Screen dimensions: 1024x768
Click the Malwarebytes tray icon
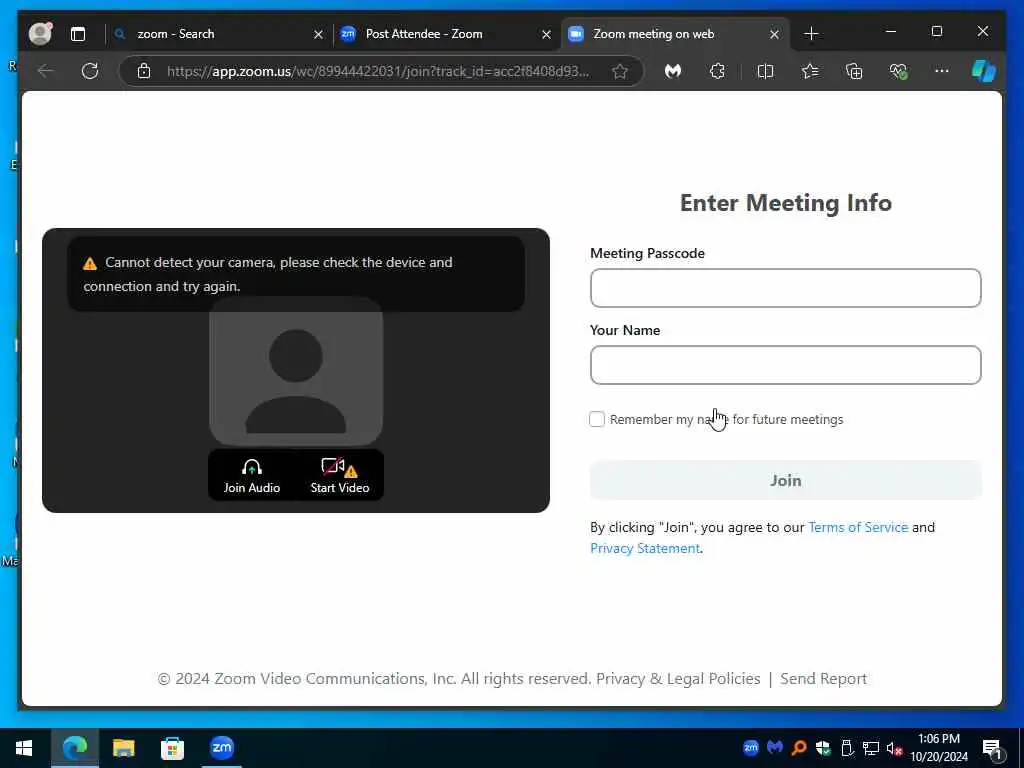[x=775, y=747]
